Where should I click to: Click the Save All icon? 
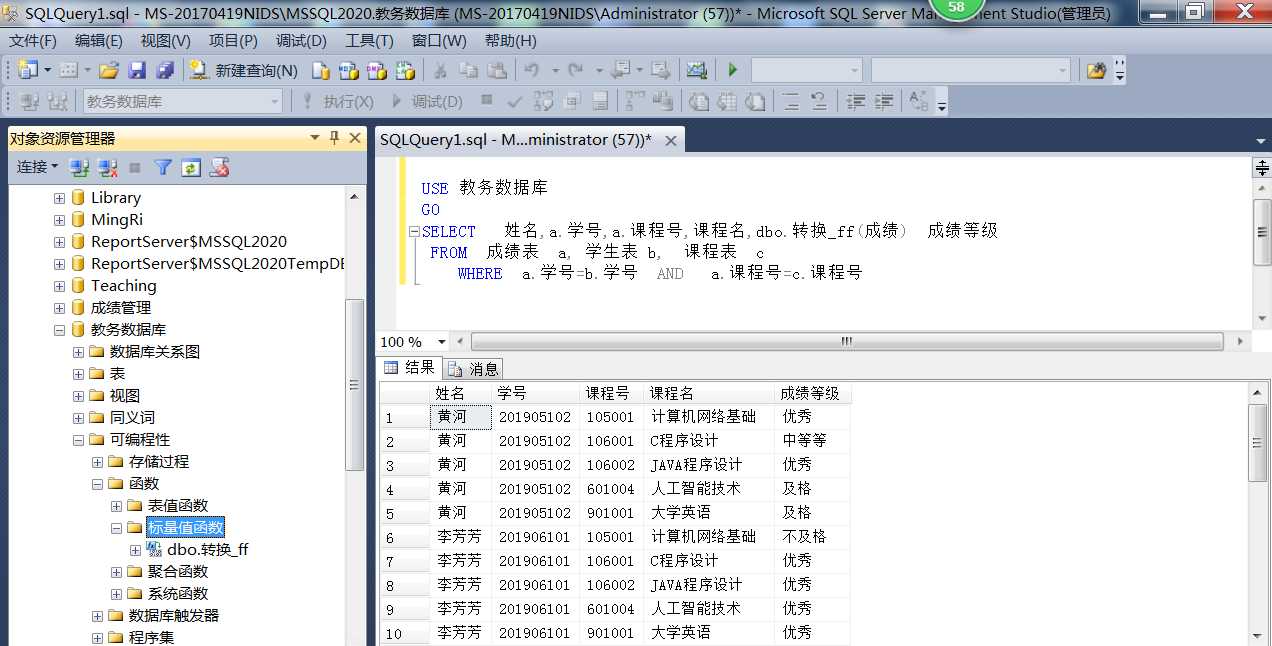pyautogui.click(x=164, y=70)
